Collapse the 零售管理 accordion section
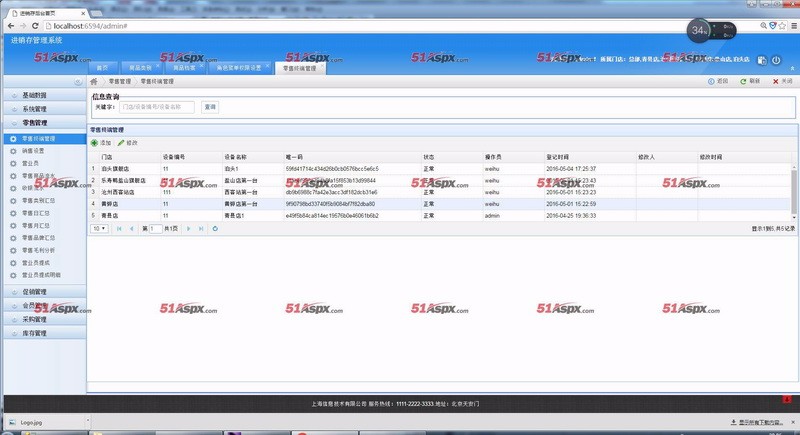The image size is (800, 435). point(44,122)
